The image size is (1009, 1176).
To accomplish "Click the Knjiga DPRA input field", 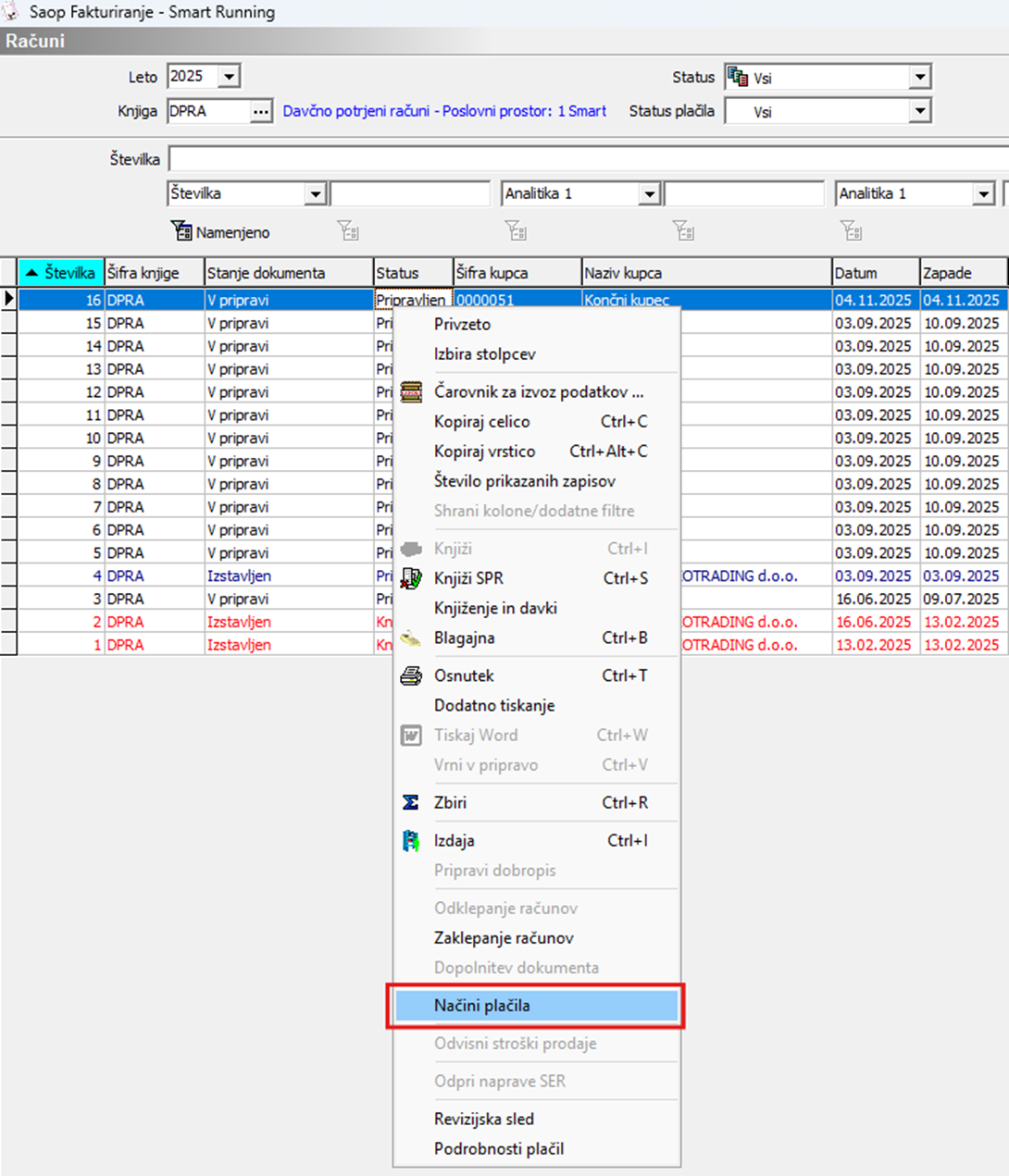I will point(209,111).
